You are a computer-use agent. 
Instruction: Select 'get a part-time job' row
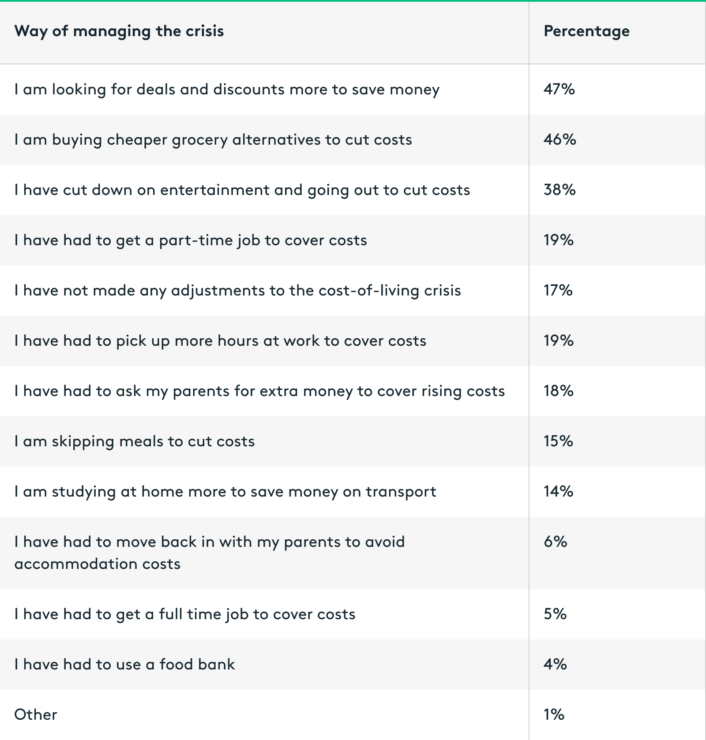click(x=353, y=240)
